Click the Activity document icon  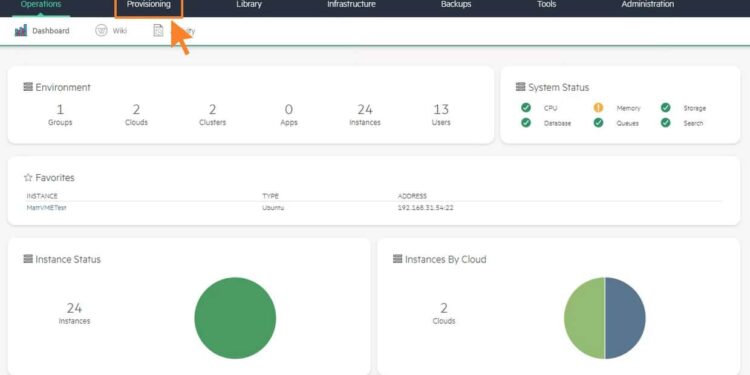click(158, 31)
